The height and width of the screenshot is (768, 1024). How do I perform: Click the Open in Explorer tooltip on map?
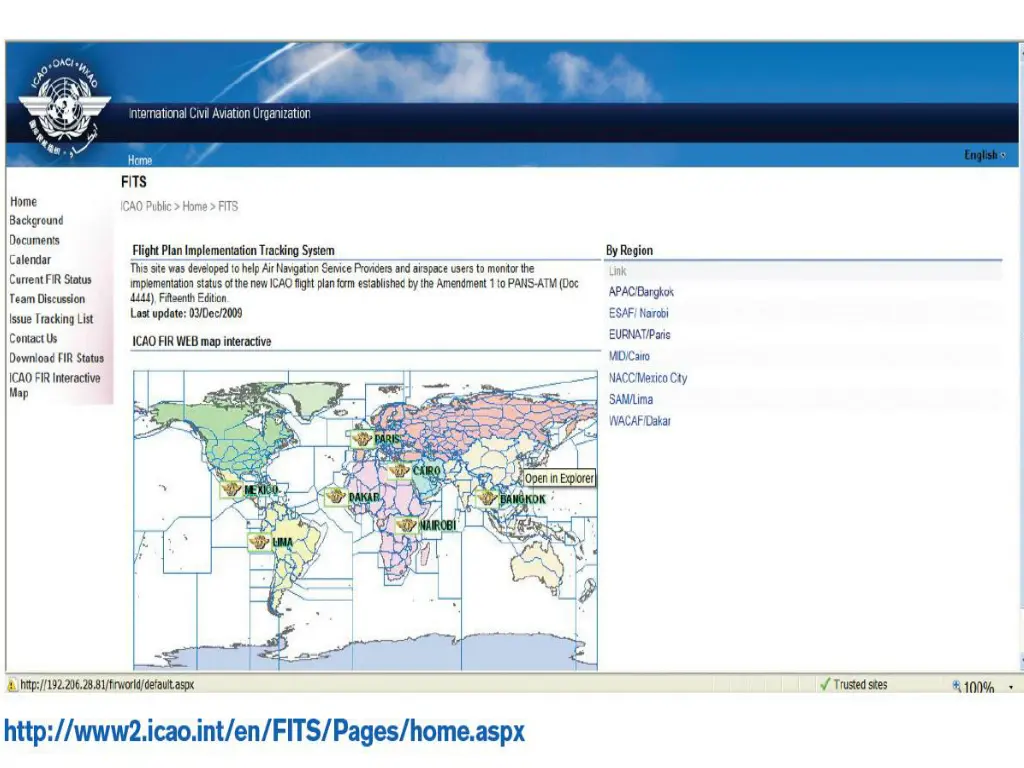(559, 479)
